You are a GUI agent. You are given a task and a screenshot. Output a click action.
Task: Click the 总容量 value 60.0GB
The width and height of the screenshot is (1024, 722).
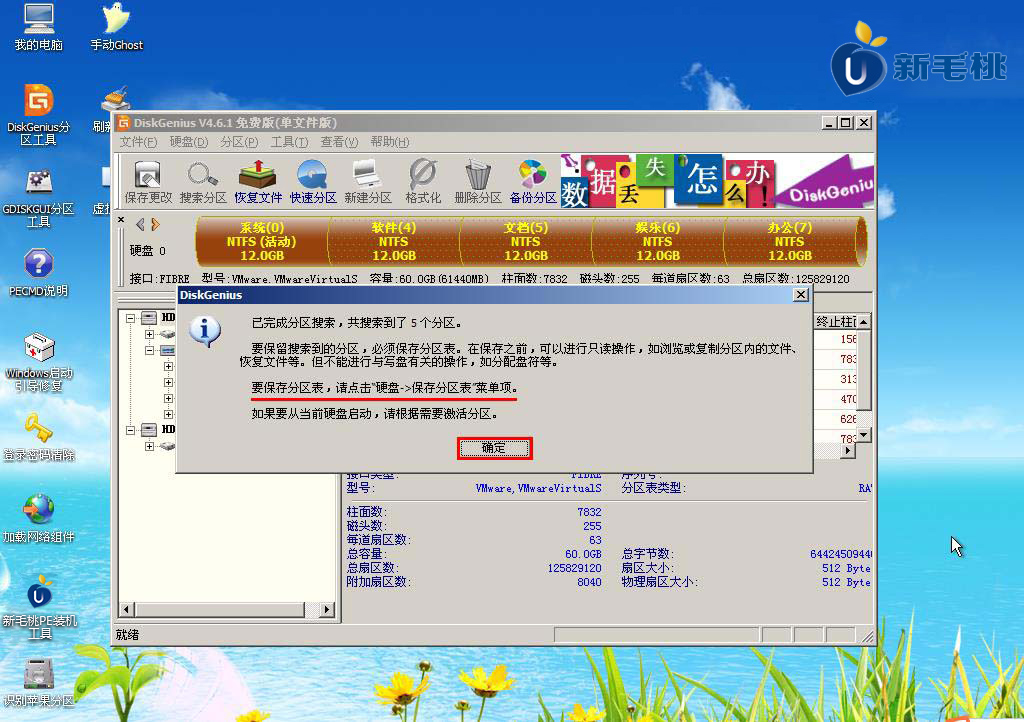pyautogui.click(x=583, y=554)
